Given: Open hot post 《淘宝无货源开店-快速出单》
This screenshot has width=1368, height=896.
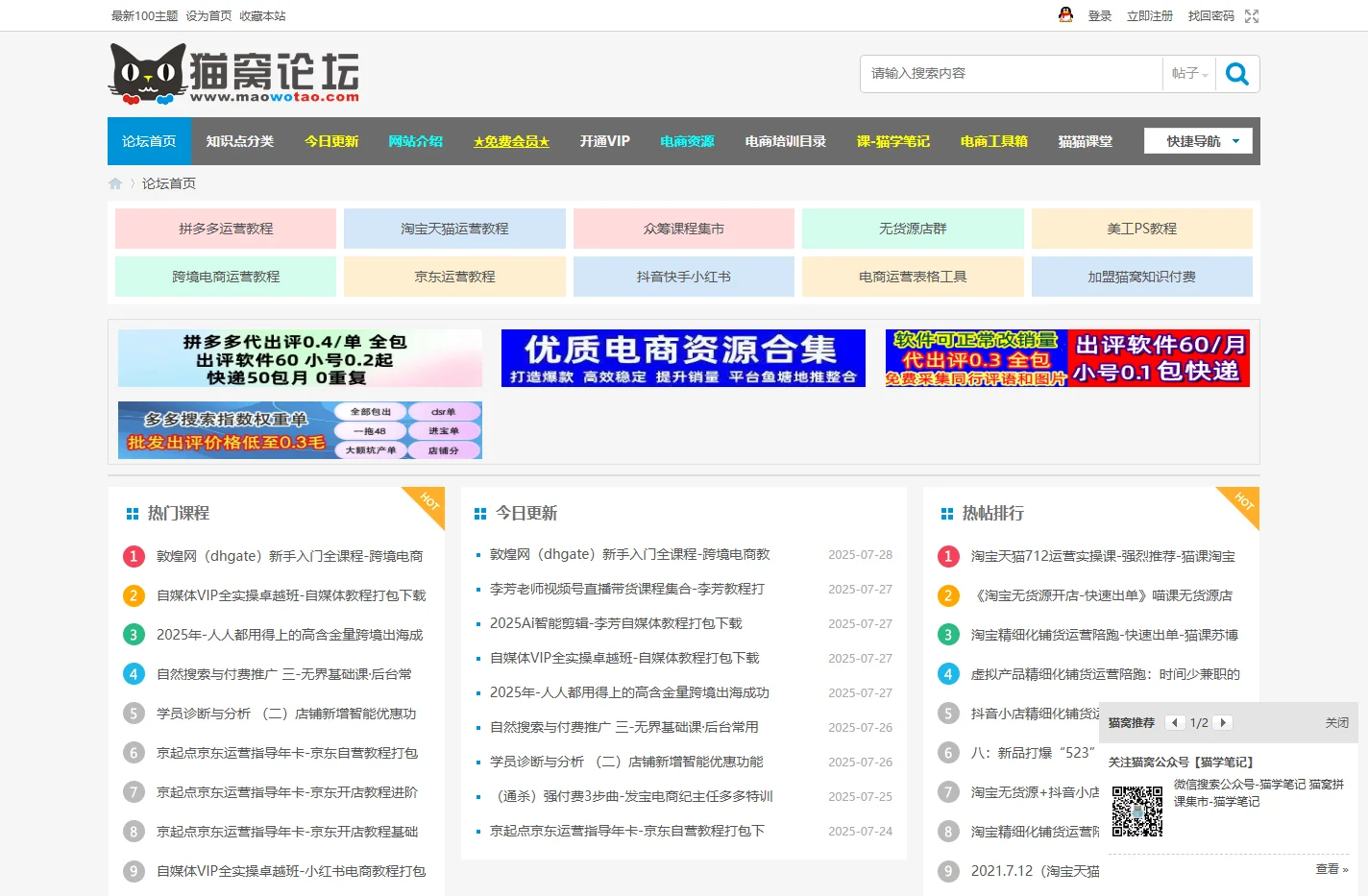Looking at the screenshot, I should (1102, 595).
